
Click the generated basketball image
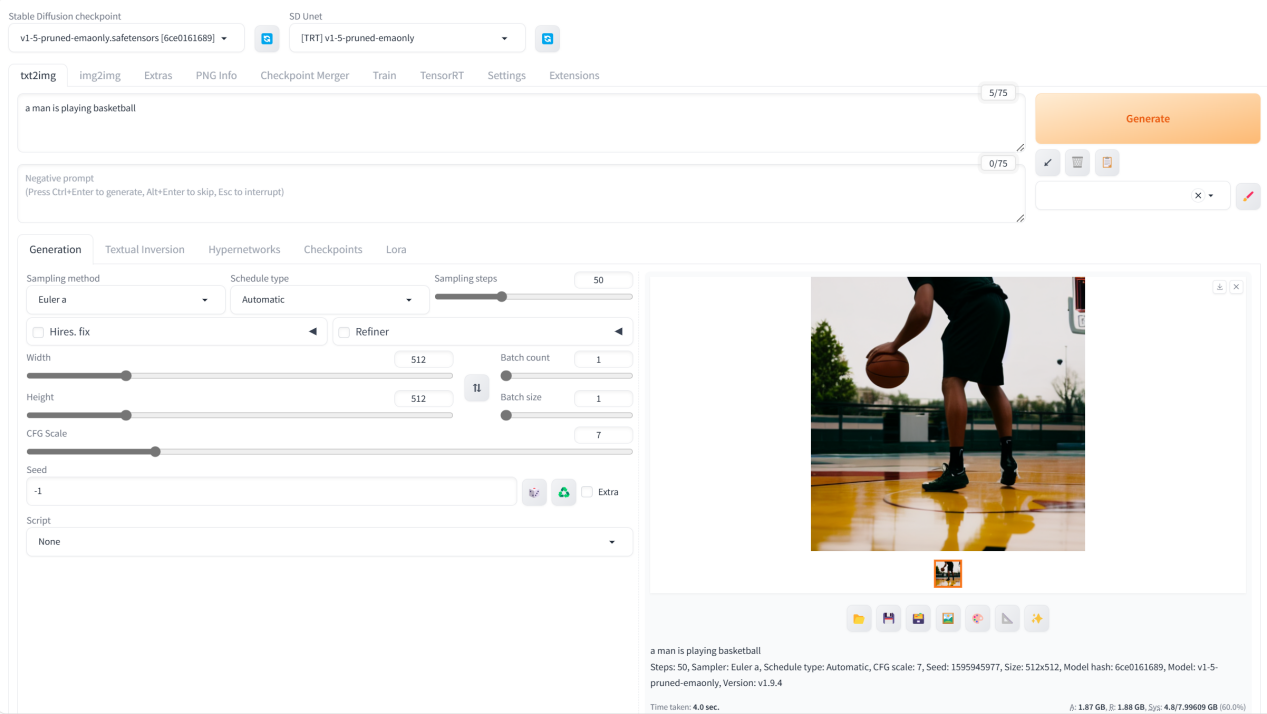948,414
